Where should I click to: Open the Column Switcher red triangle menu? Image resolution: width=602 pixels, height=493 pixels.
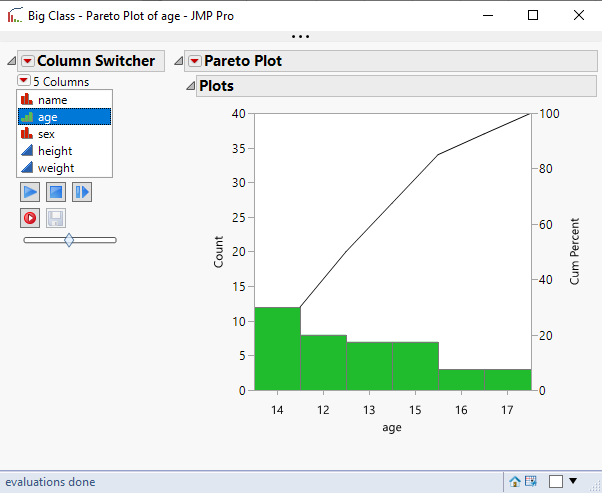point(27,61)
